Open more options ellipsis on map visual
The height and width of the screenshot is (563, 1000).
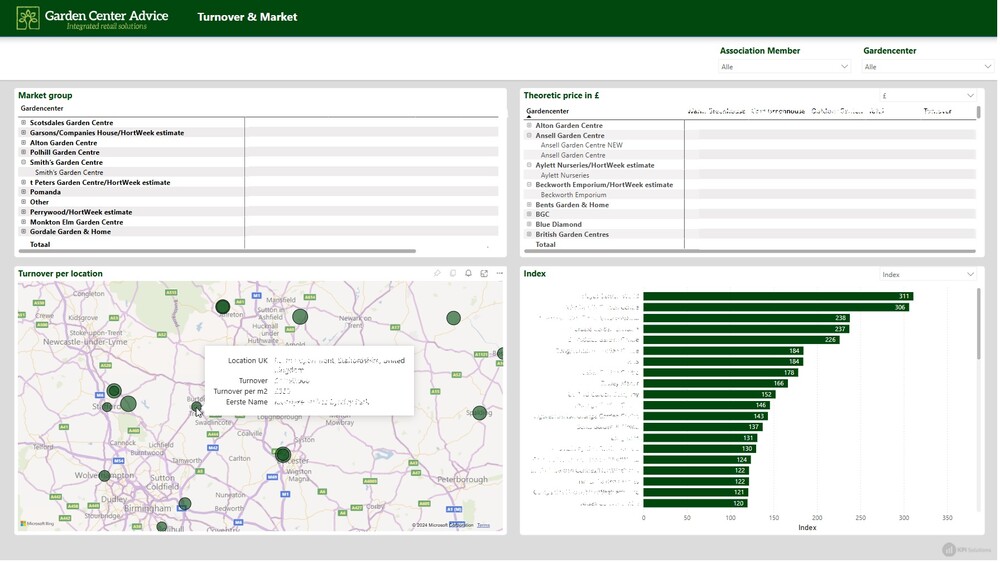[499, 273]
